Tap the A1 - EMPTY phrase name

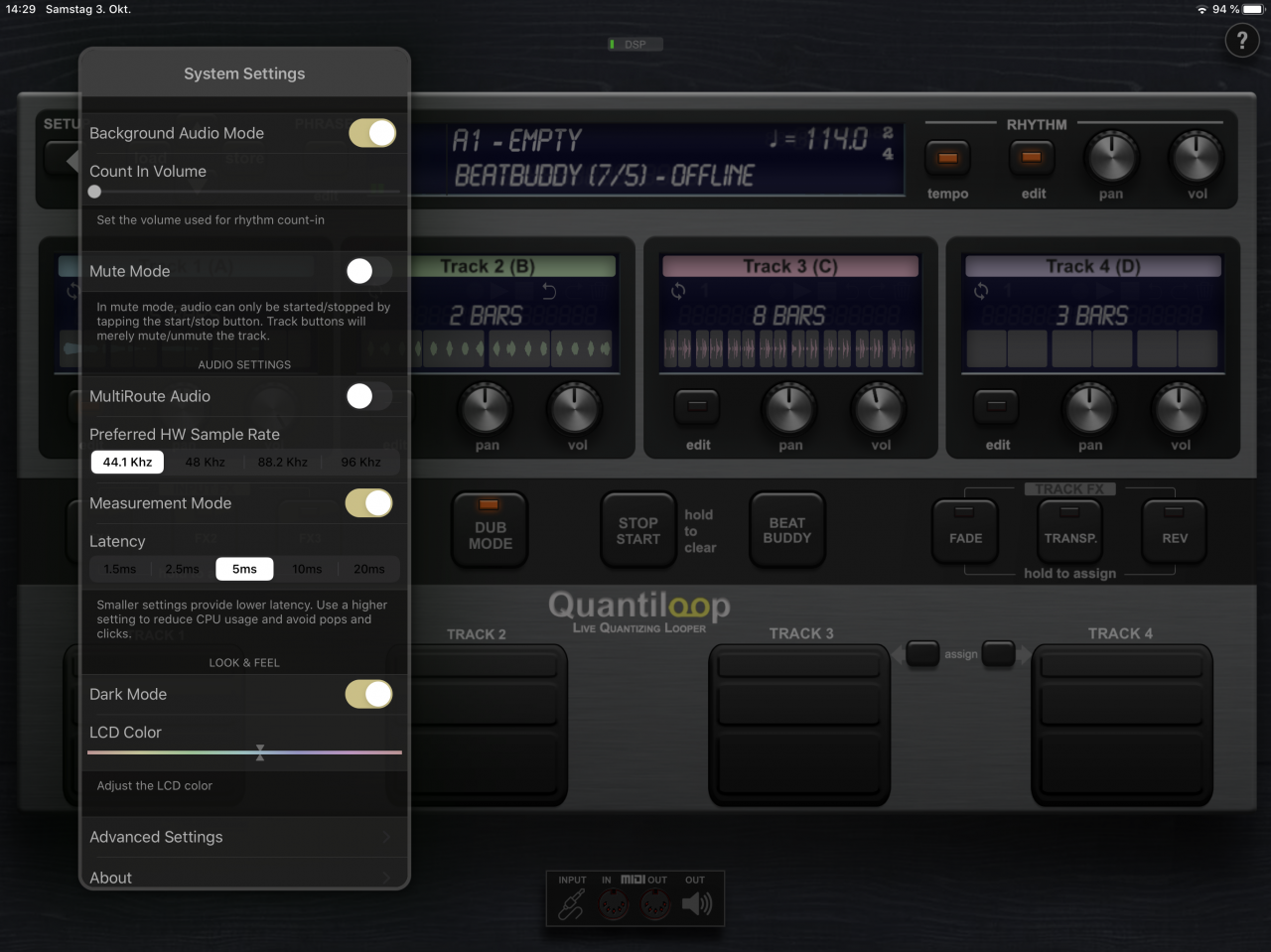pos(517,140)
